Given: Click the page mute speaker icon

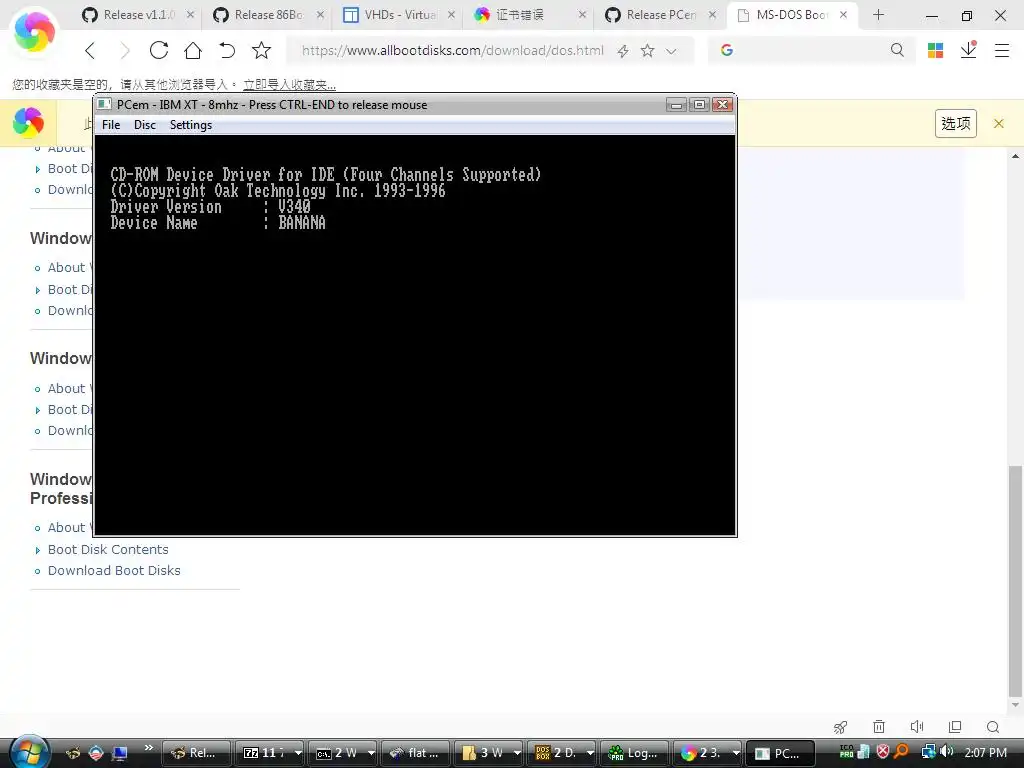Looking at the screenshot, I should point(917,727).
